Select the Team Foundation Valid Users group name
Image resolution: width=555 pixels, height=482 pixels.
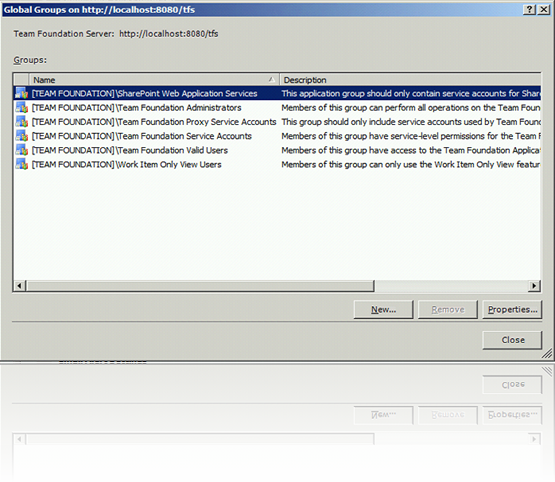point(130,150)
